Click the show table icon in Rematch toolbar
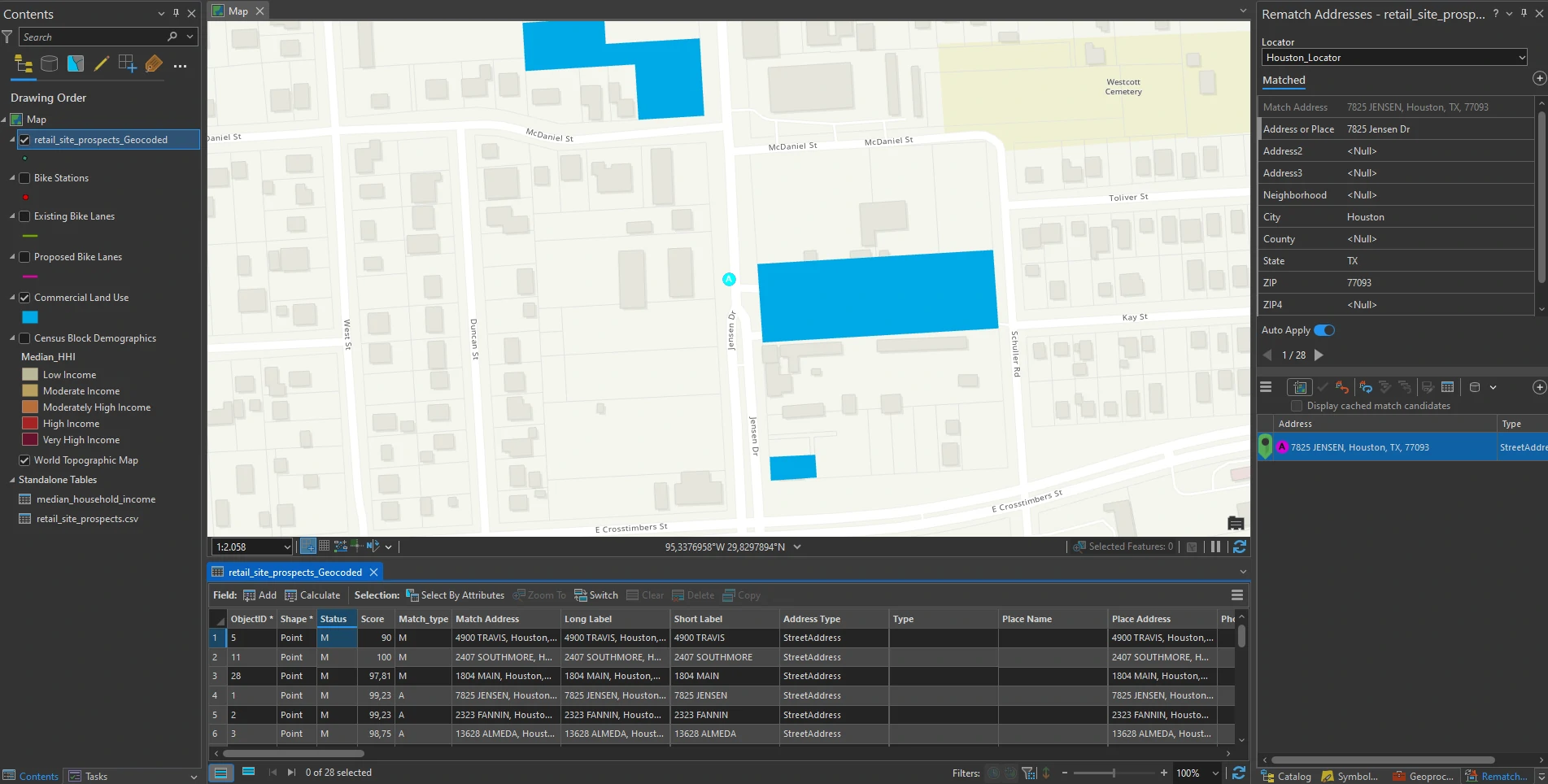 1447,387
